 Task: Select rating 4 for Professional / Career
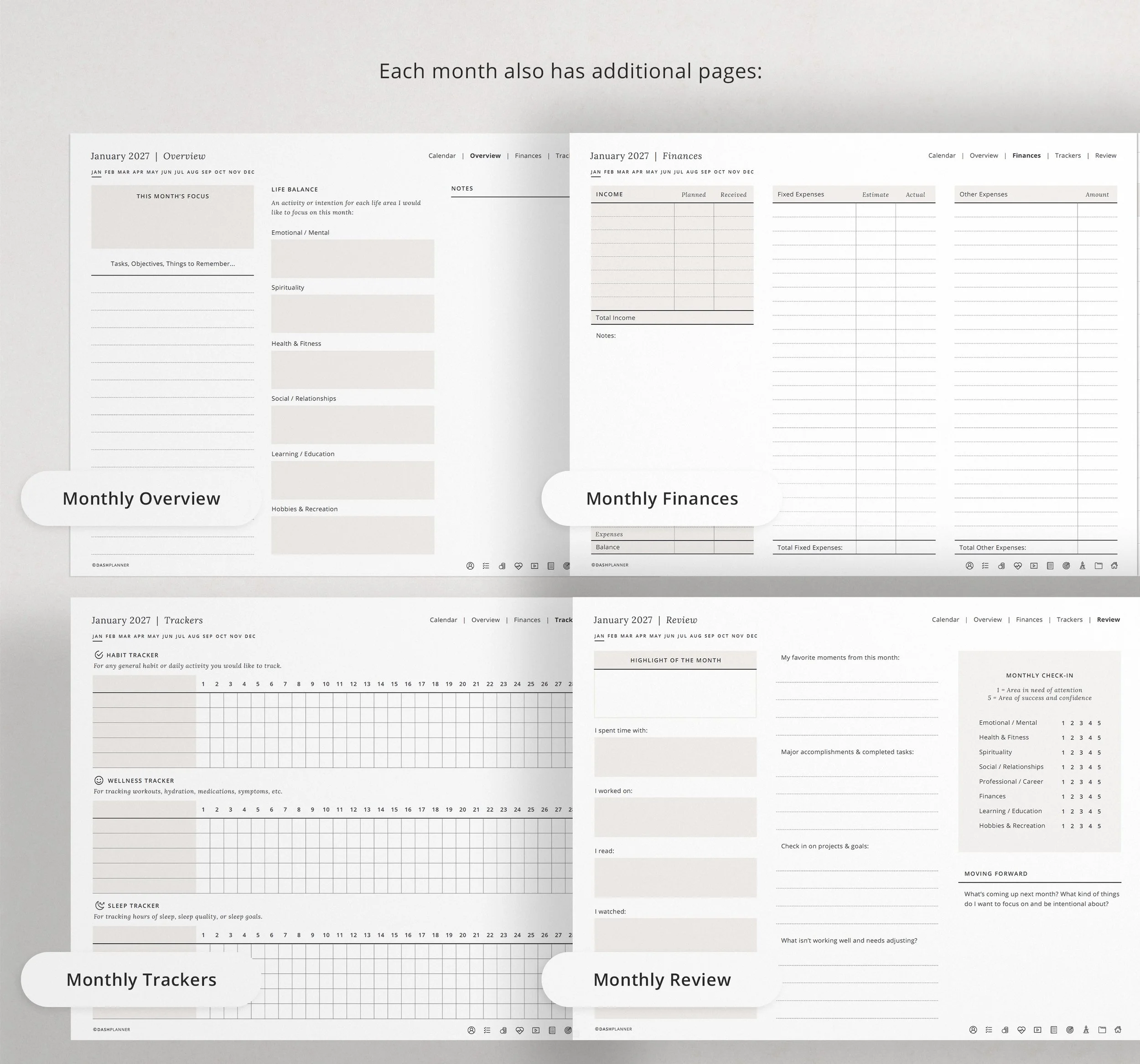pos(1090,782)
